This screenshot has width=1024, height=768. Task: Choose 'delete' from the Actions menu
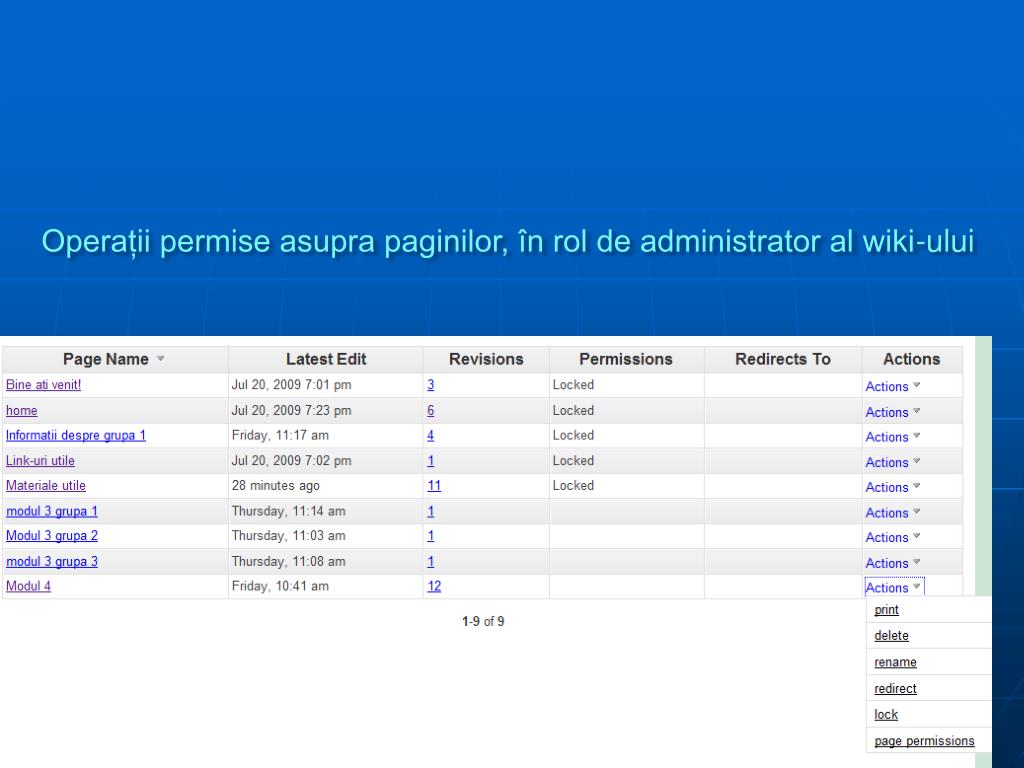click(x=891, y=636)
